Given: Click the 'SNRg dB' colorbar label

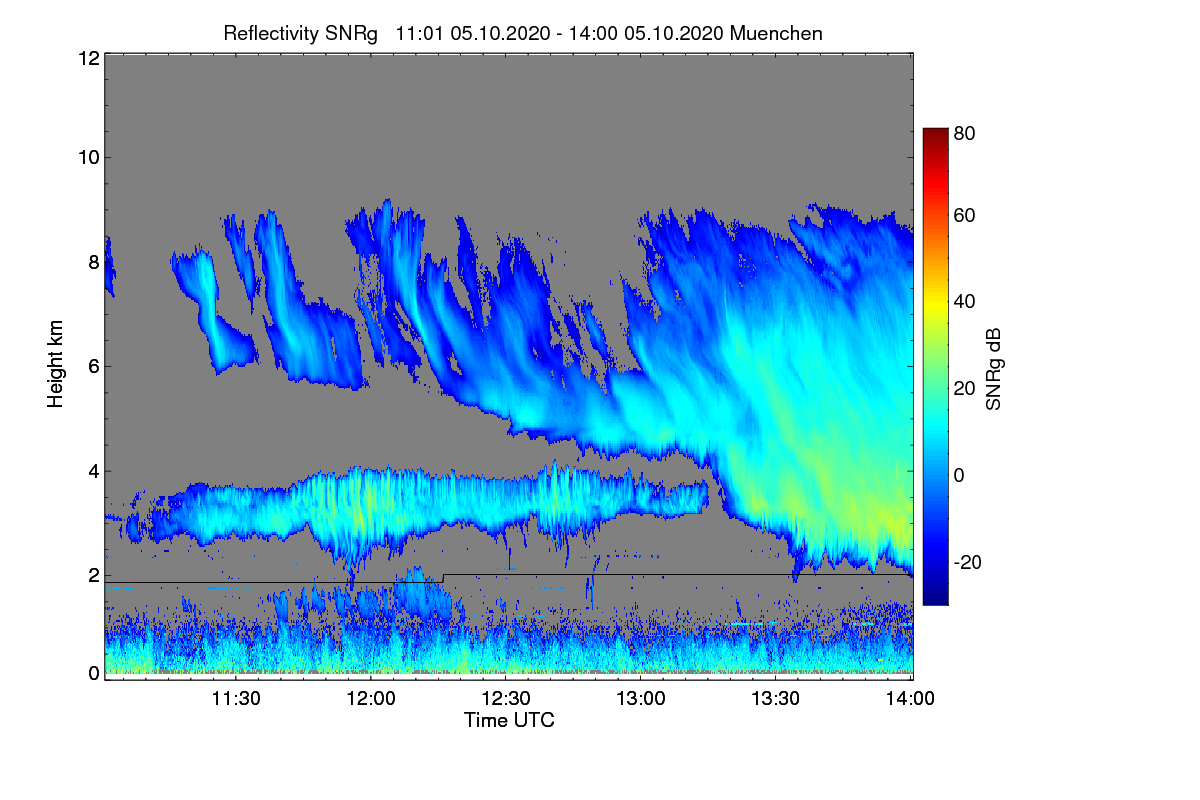Looking at the screenshot, I should click(994, 368).
